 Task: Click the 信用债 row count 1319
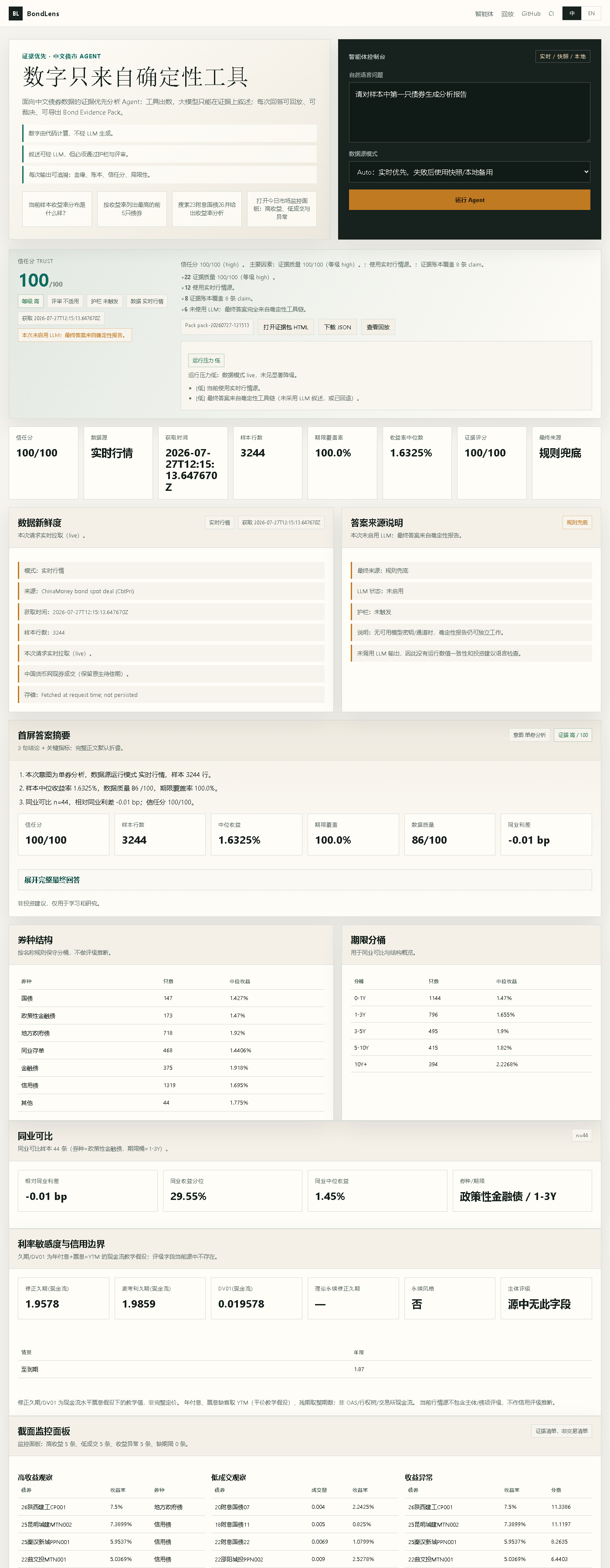(169, 1085)
